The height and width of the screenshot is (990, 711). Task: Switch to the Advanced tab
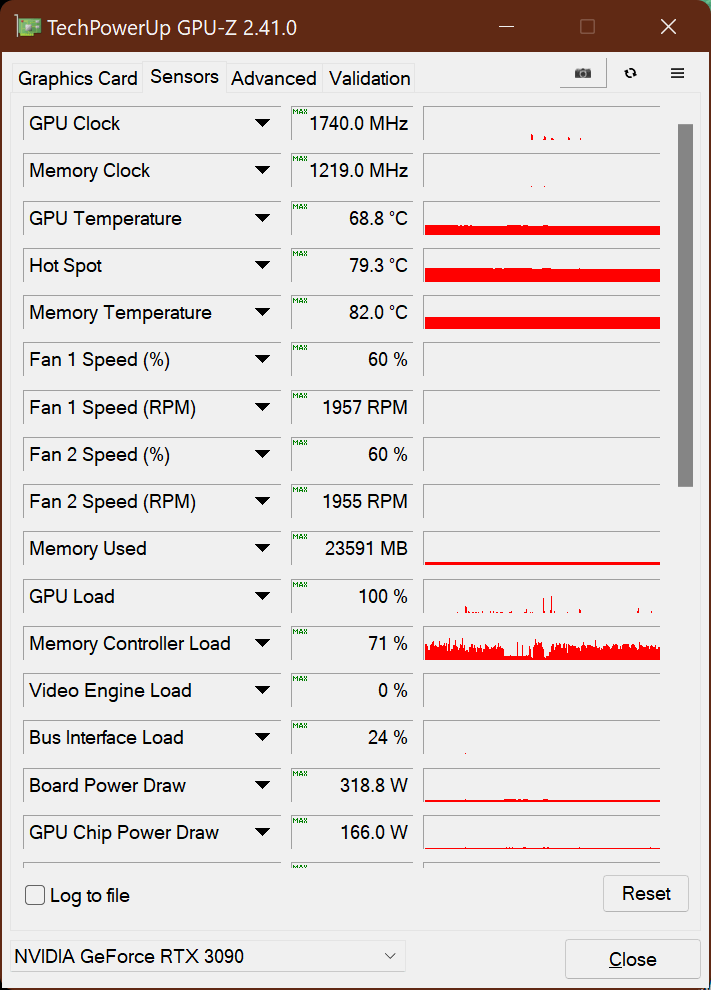point(274,78)
